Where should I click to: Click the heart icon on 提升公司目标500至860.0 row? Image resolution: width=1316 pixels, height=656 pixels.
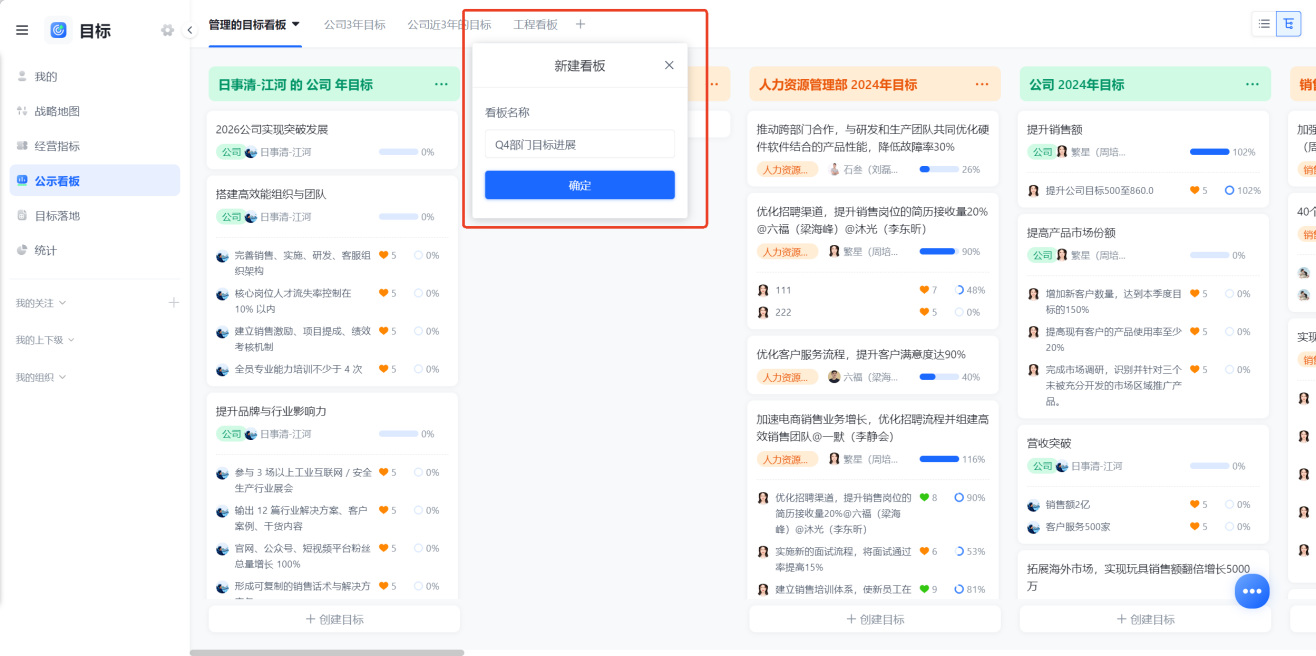[1194, 190]
